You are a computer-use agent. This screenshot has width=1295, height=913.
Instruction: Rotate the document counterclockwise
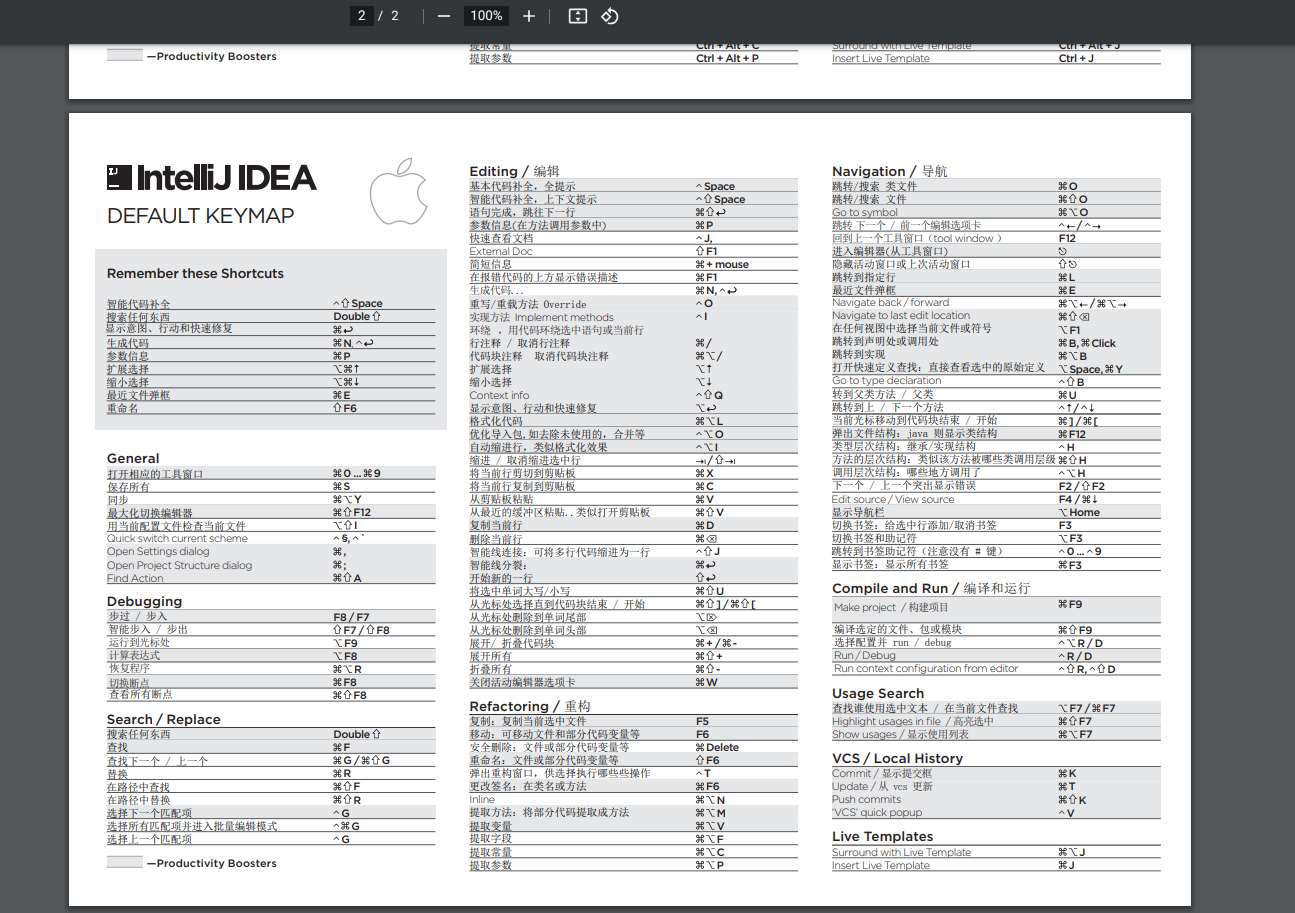(x=610, y=16)
